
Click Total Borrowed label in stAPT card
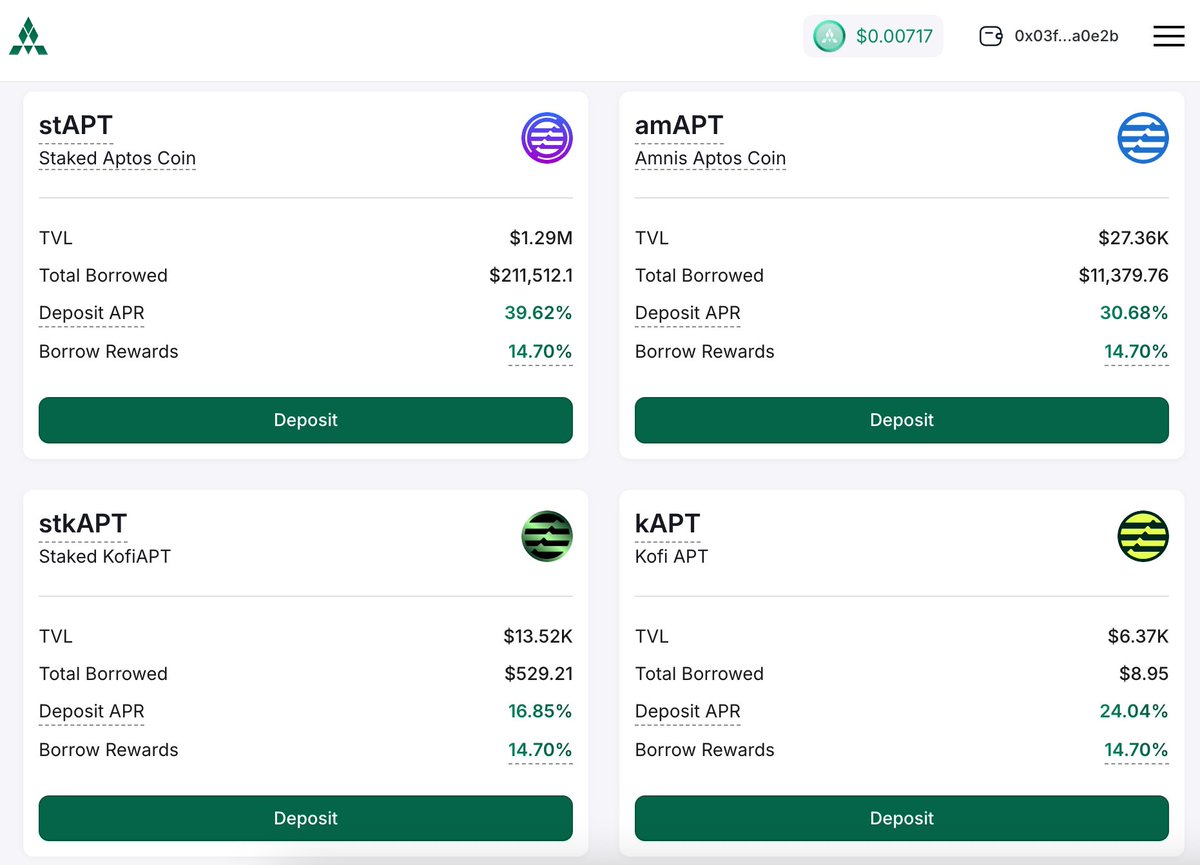click(x=103, y=275)
